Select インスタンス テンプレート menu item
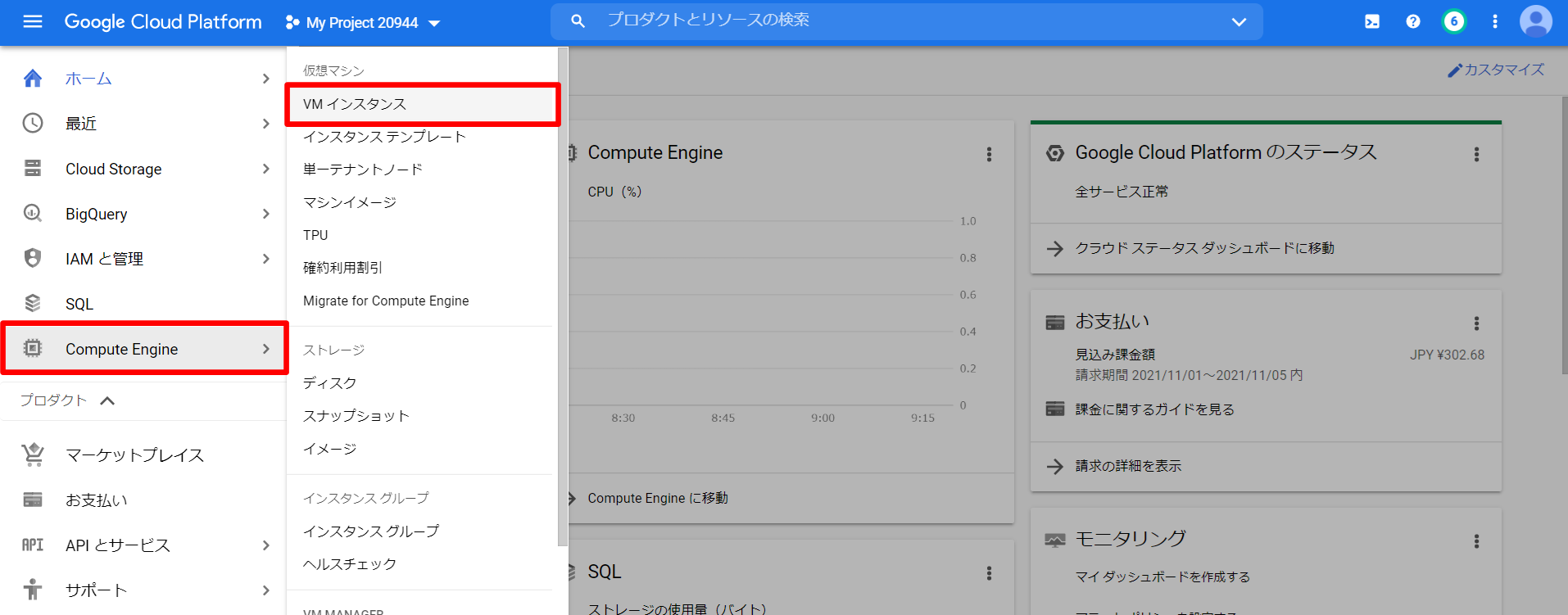1568x615 pixels. (x=422, y=137)
